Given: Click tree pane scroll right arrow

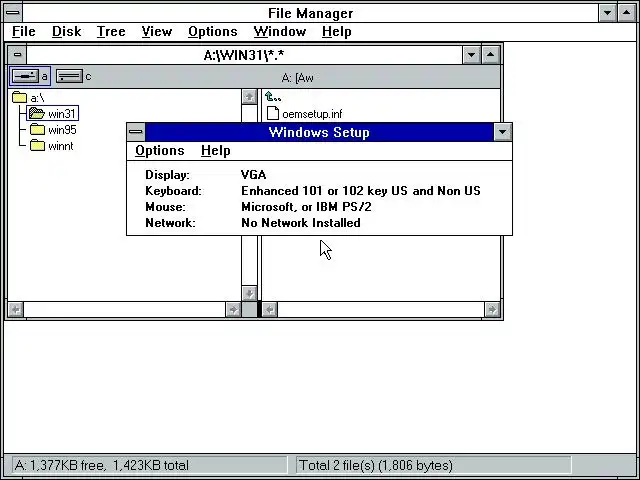Looking at the screenshot, I should tap(233, 310).
